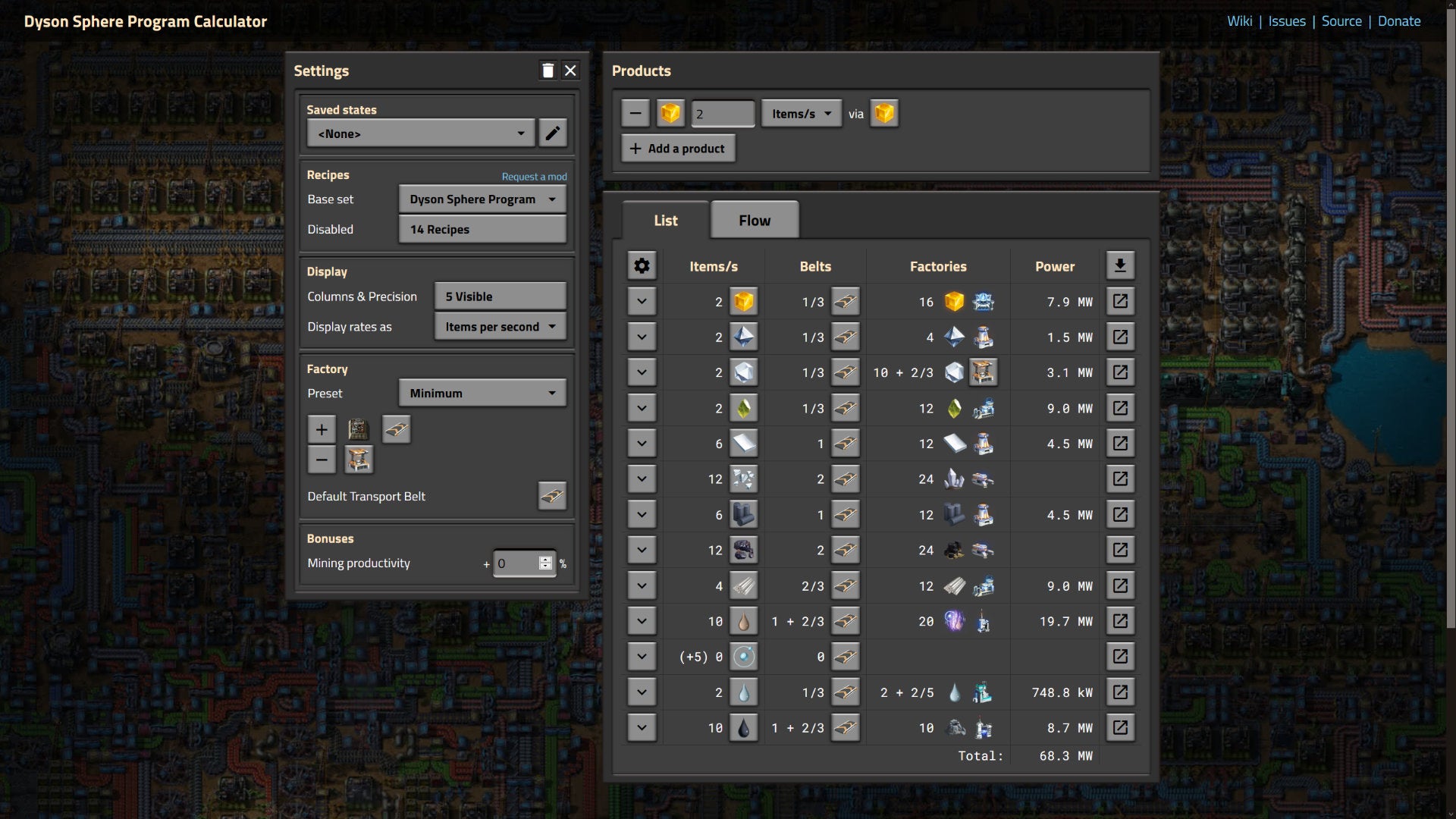
Task: Click the plus button under Factory preset
Action: [322, 429]
